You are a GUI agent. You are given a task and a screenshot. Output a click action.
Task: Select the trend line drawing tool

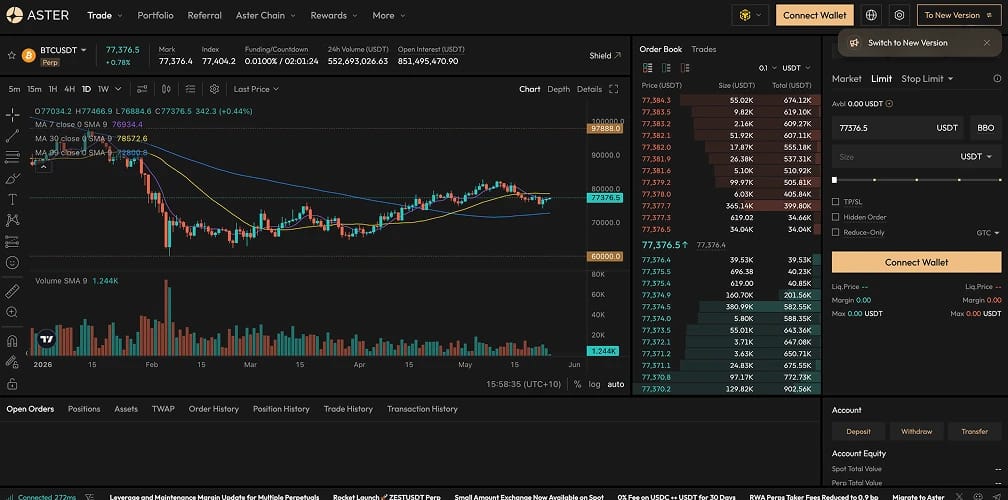[x=12, y=136]
